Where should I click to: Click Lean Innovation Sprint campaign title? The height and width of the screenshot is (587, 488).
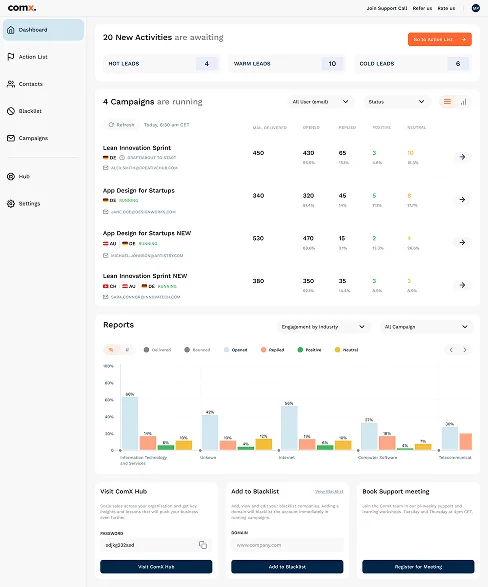click(x=137, y=148)
